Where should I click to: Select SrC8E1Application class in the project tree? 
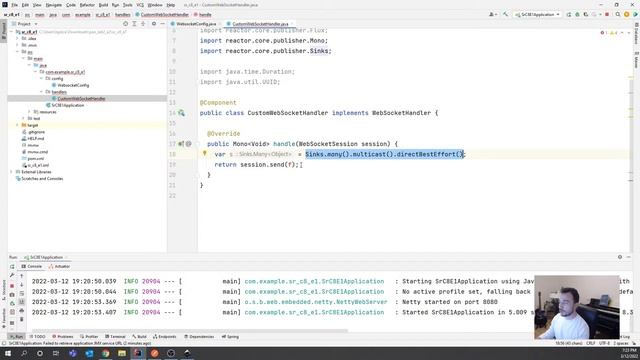[67, 105]
